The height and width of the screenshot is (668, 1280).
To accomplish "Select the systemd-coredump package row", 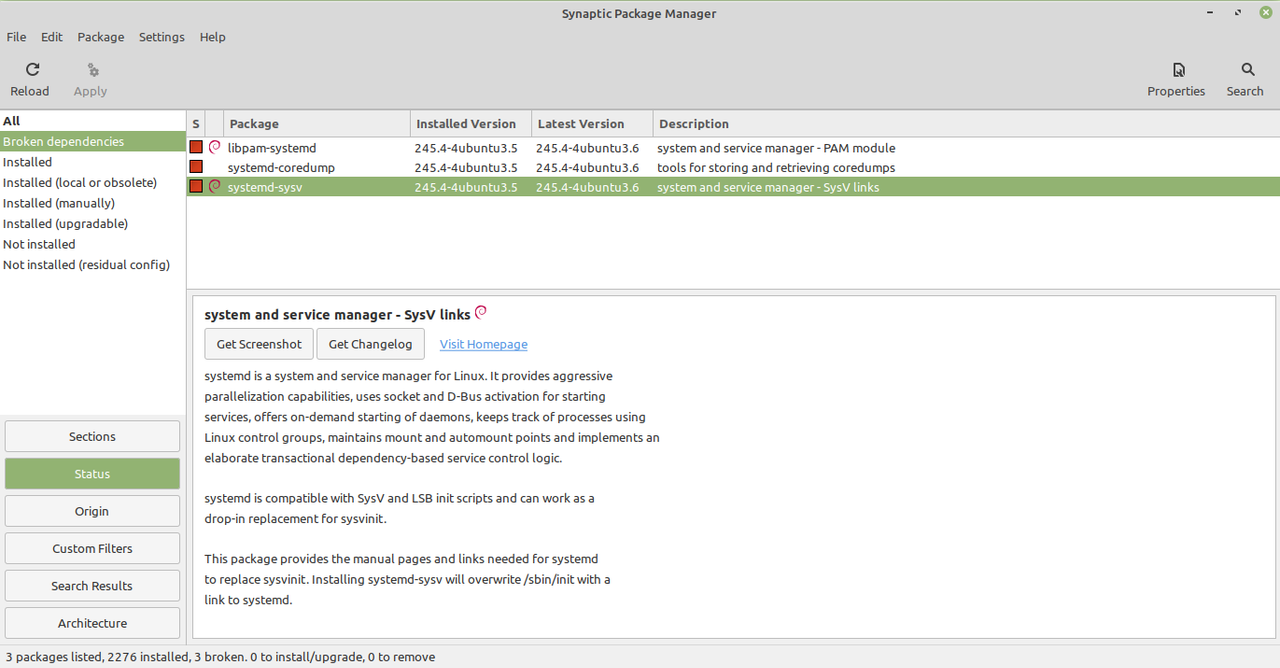I will click(x=733, y=167).
